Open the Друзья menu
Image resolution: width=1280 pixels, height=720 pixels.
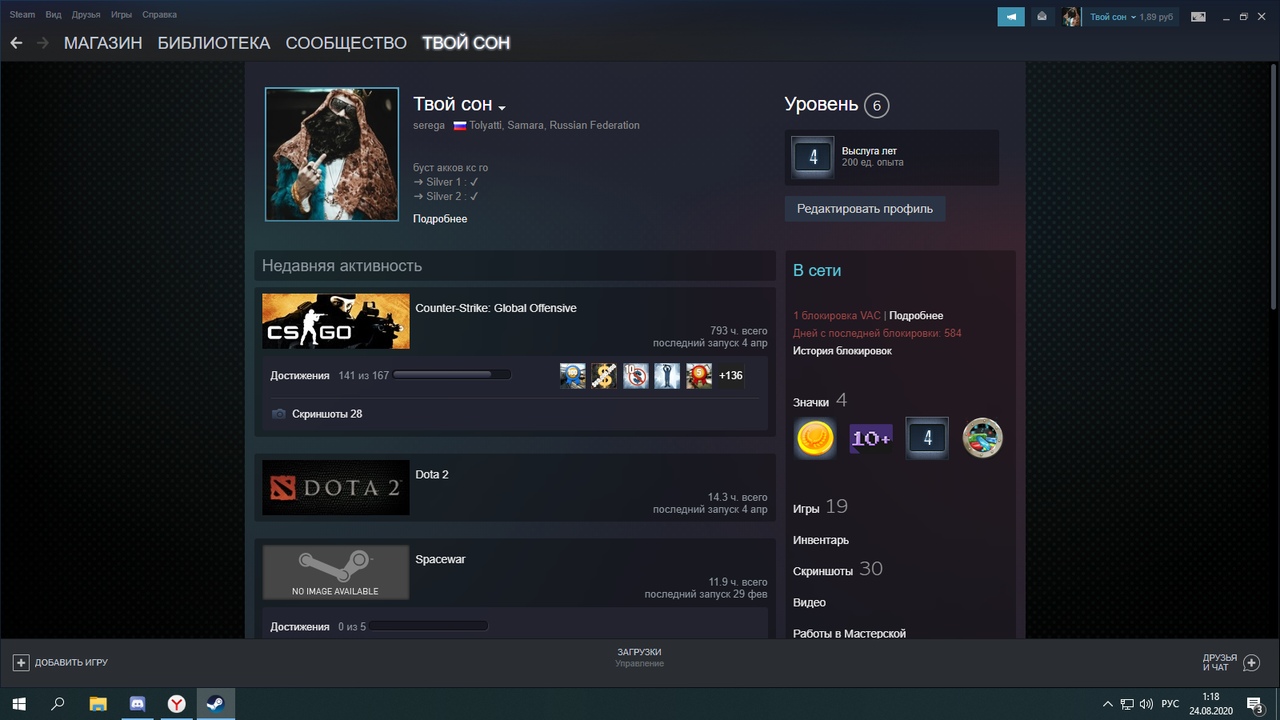86,15
